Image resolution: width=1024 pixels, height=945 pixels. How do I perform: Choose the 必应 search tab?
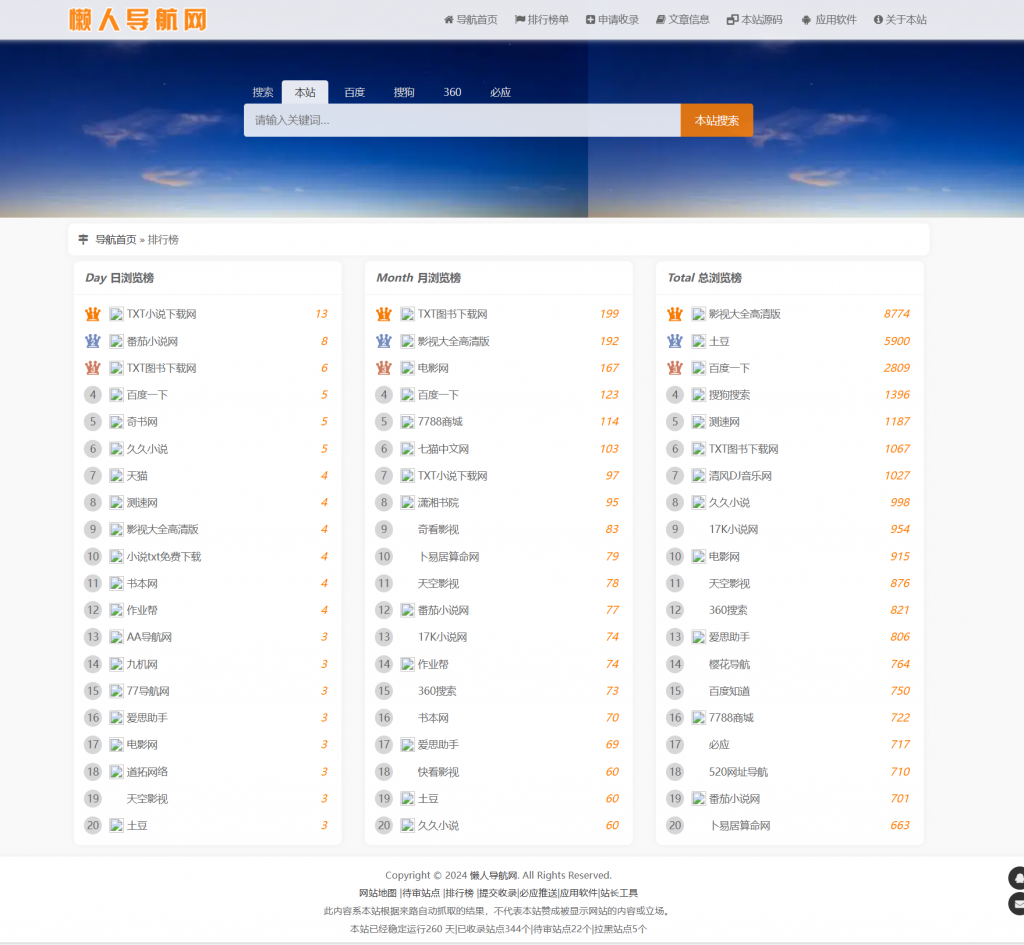500,92
